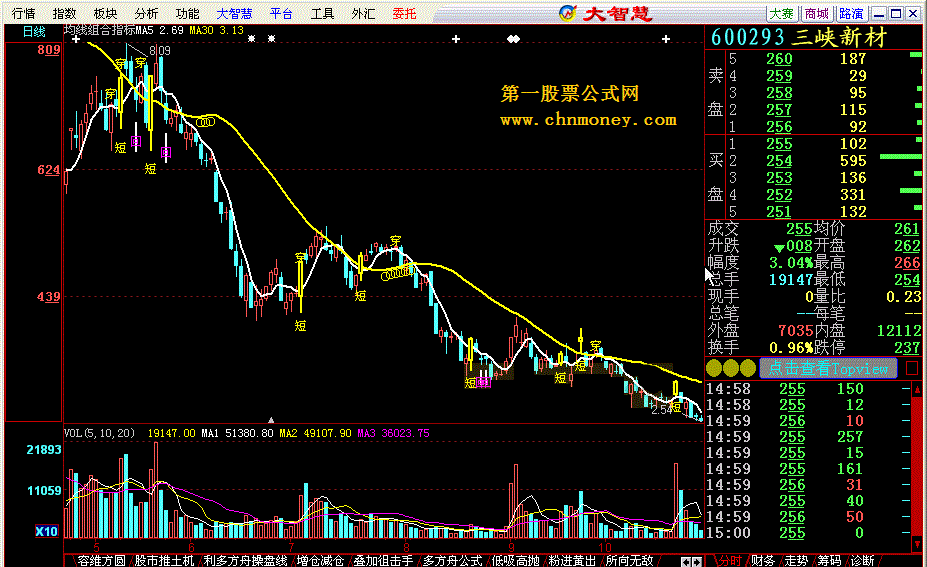Image resolution: width=927 pixels, height=567 pixels.
Task: Click the 均线组合指标 indicator title
Action: click(99, 30)
